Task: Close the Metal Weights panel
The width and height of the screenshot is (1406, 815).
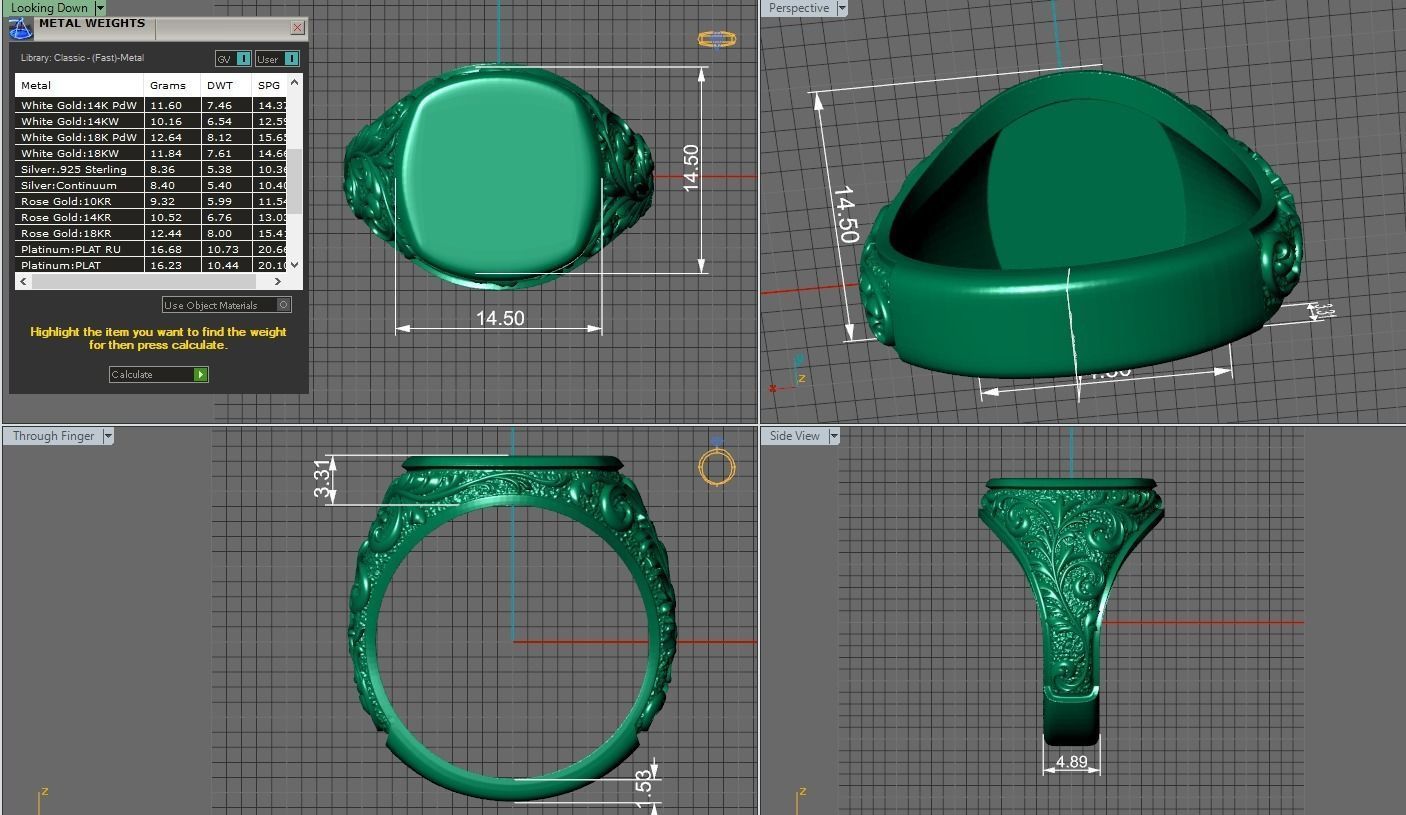Action: 298,28
